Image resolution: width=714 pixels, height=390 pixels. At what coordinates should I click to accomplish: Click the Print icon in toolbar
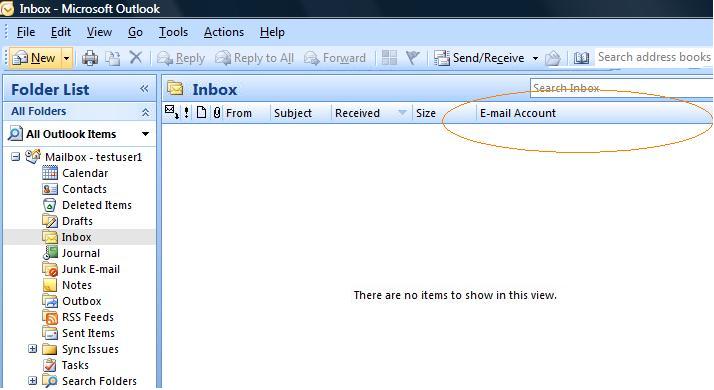[90, 58]
